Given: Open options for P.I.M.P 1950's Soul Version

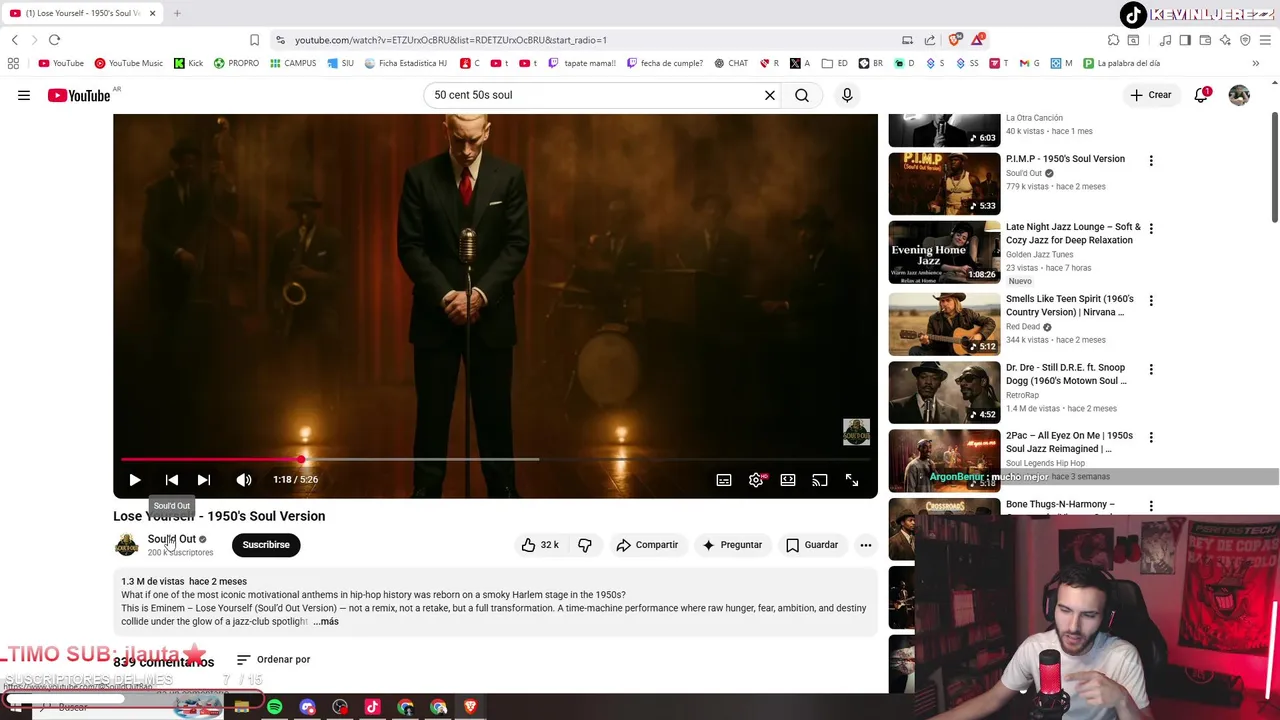Looking at the screenshot, I should [x=1151, y=161].
